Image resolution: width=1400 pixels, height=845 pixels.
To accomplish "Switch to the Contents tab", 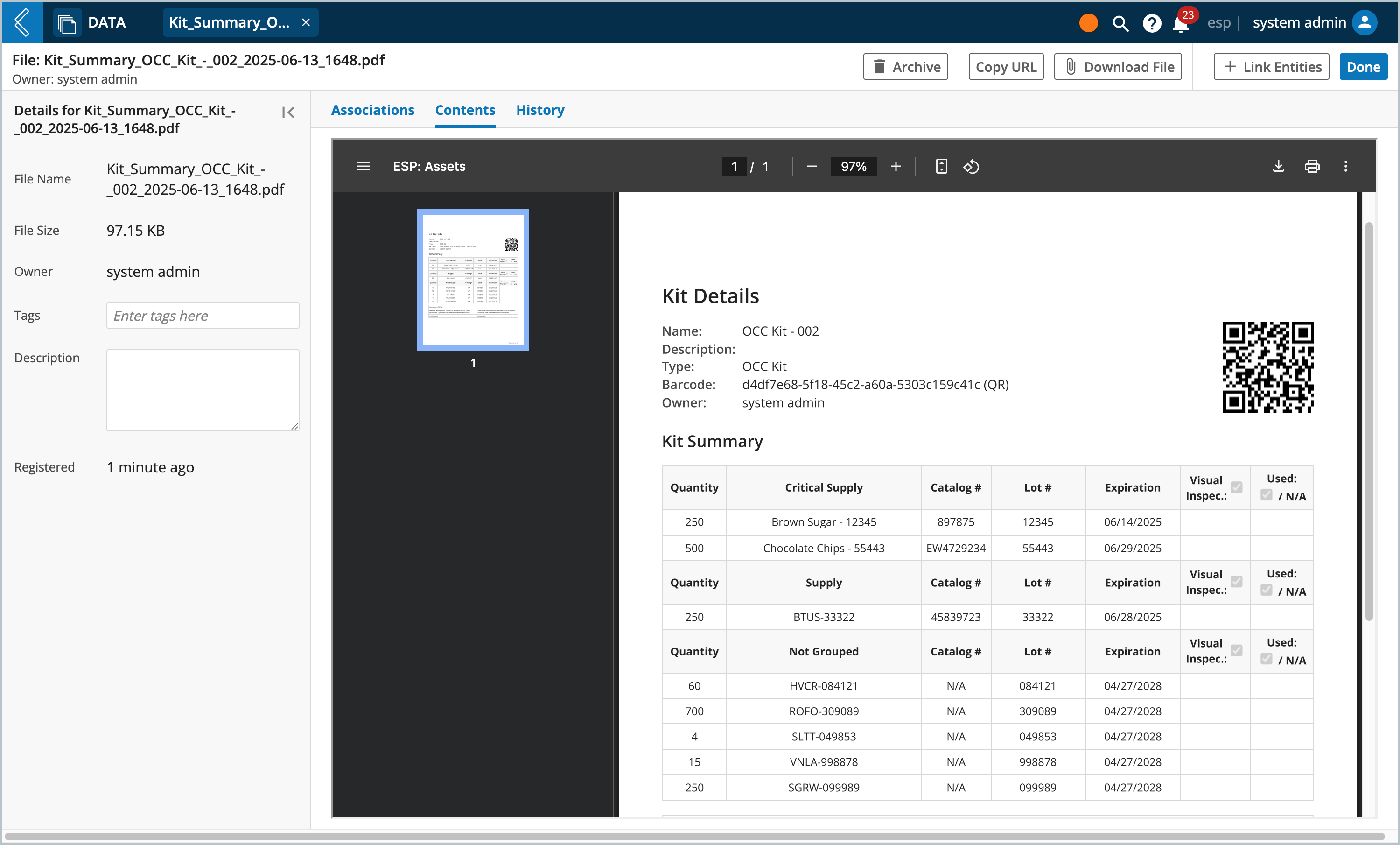I will point(465,110).
